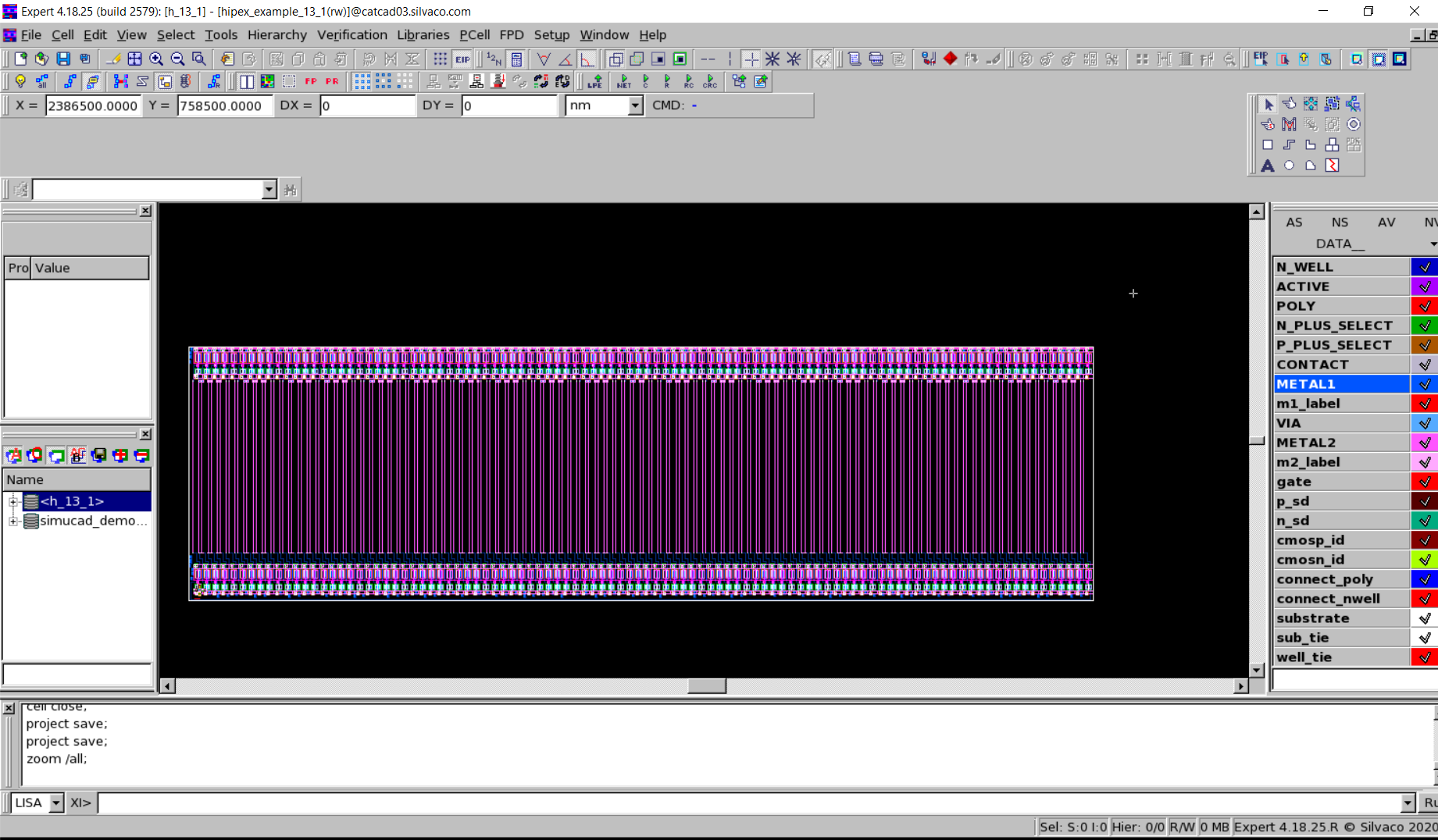The image size is (1438, 840).
Task: Click the LPE extraction toolbar icon
Action: tap(595, 81)
